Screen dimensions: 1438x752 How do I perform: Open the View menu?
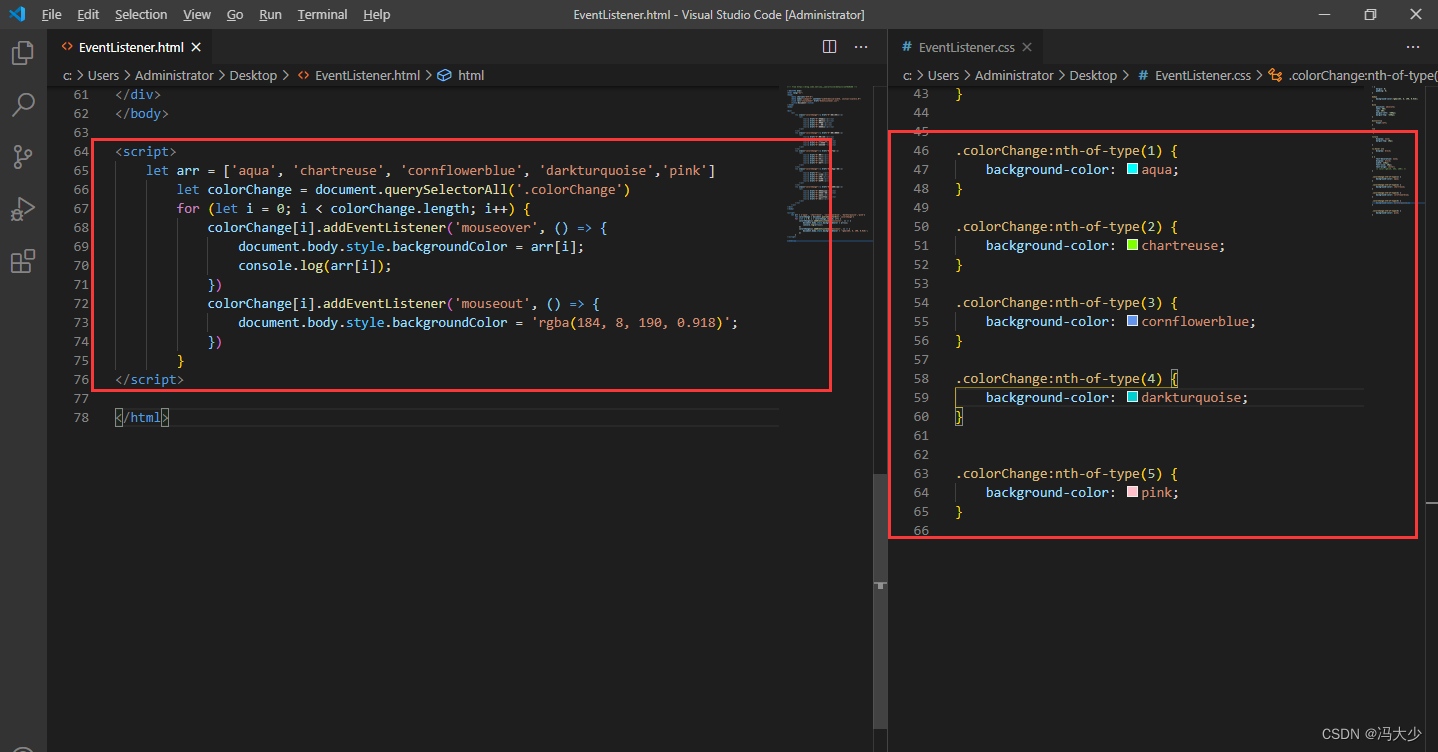click(x=197, y=15)
